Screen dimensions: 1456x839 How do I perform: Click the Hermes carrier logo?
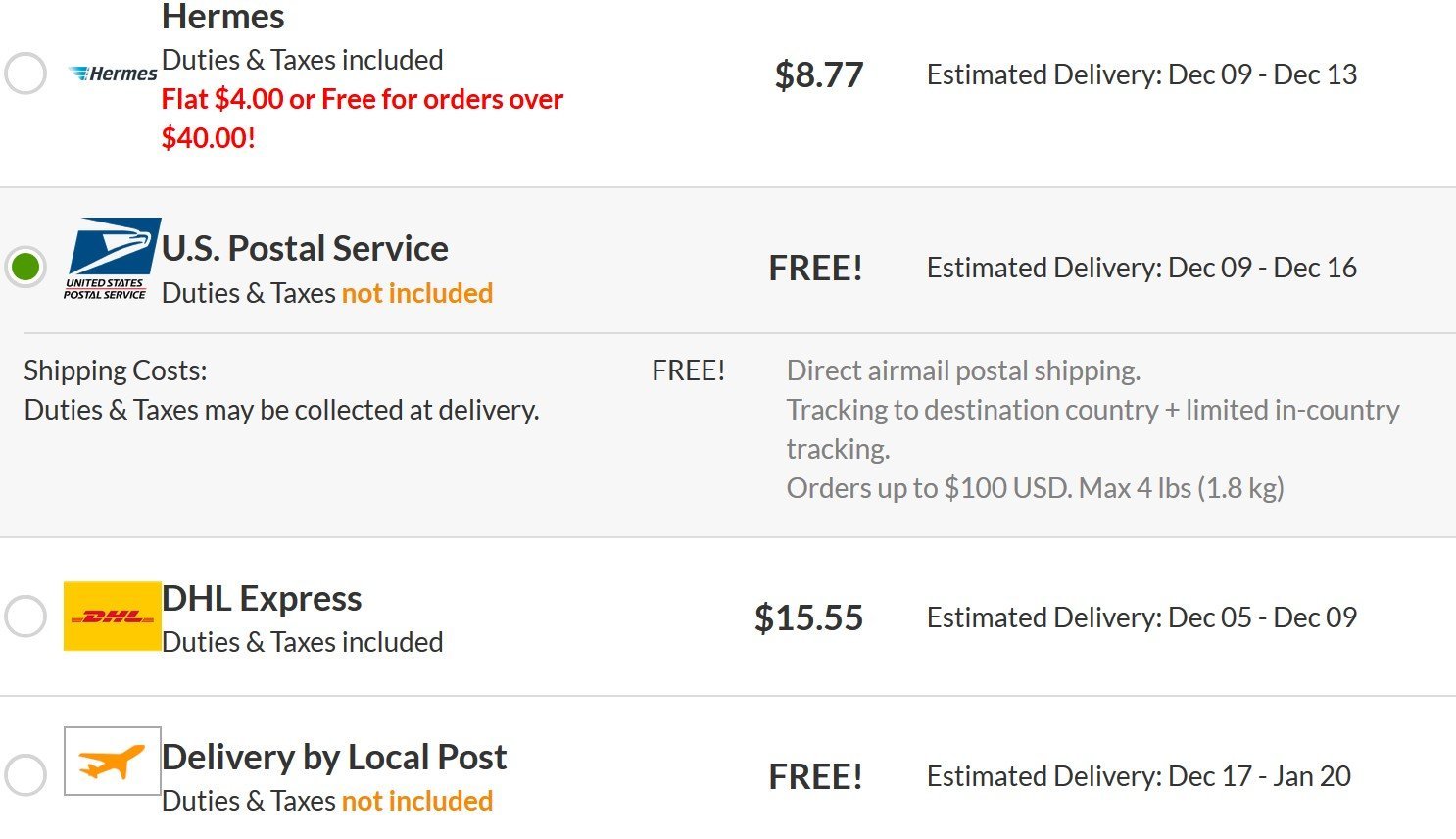pyautogui.click(x=114, y=74)
